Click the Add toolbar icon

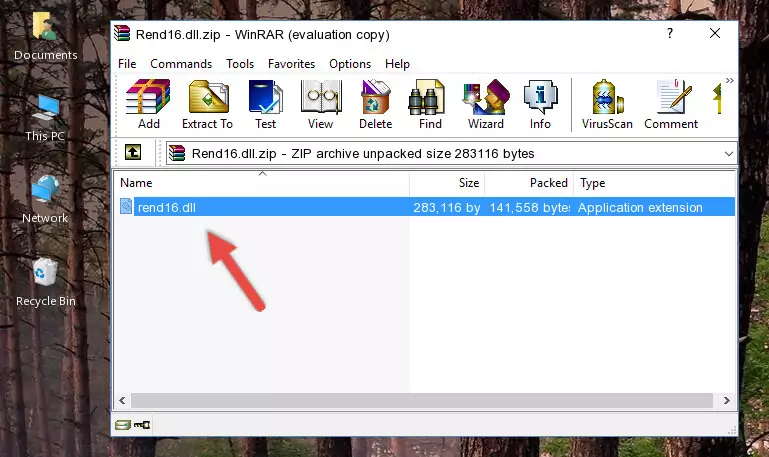148,104
